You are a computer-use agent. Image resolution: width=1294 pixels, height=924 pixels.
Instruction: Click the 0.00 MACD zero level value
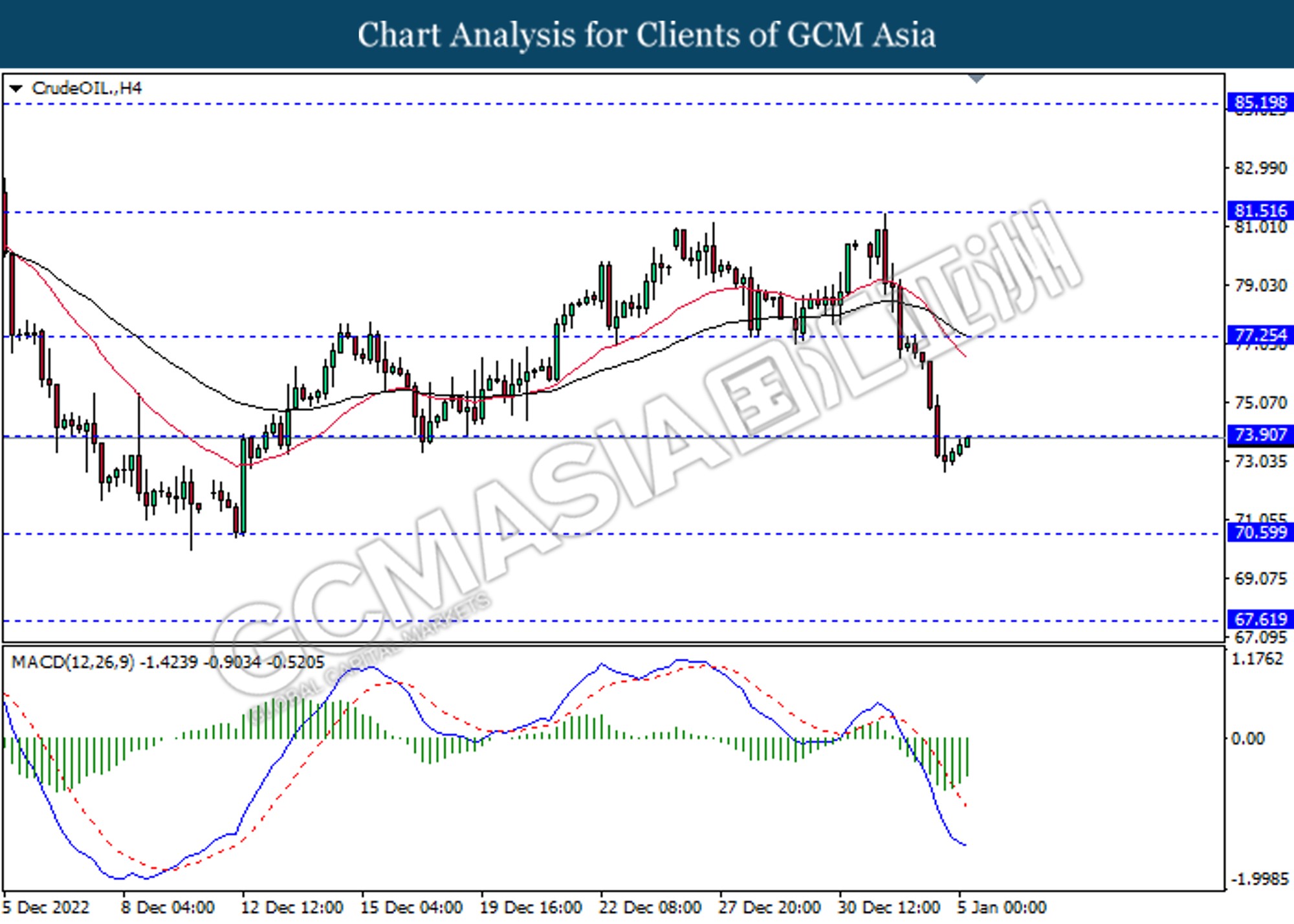[x=1247, y=738]
